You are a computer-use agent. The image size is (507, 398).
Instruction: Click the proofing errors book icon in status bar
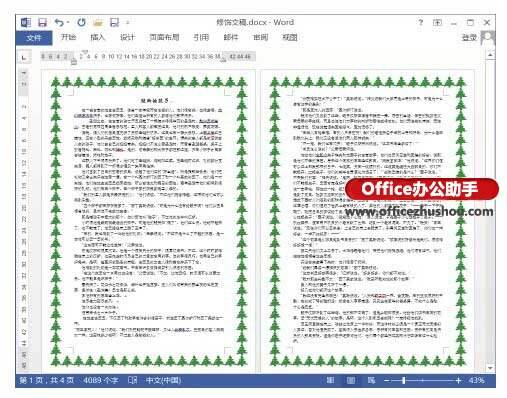click(132, 380)
